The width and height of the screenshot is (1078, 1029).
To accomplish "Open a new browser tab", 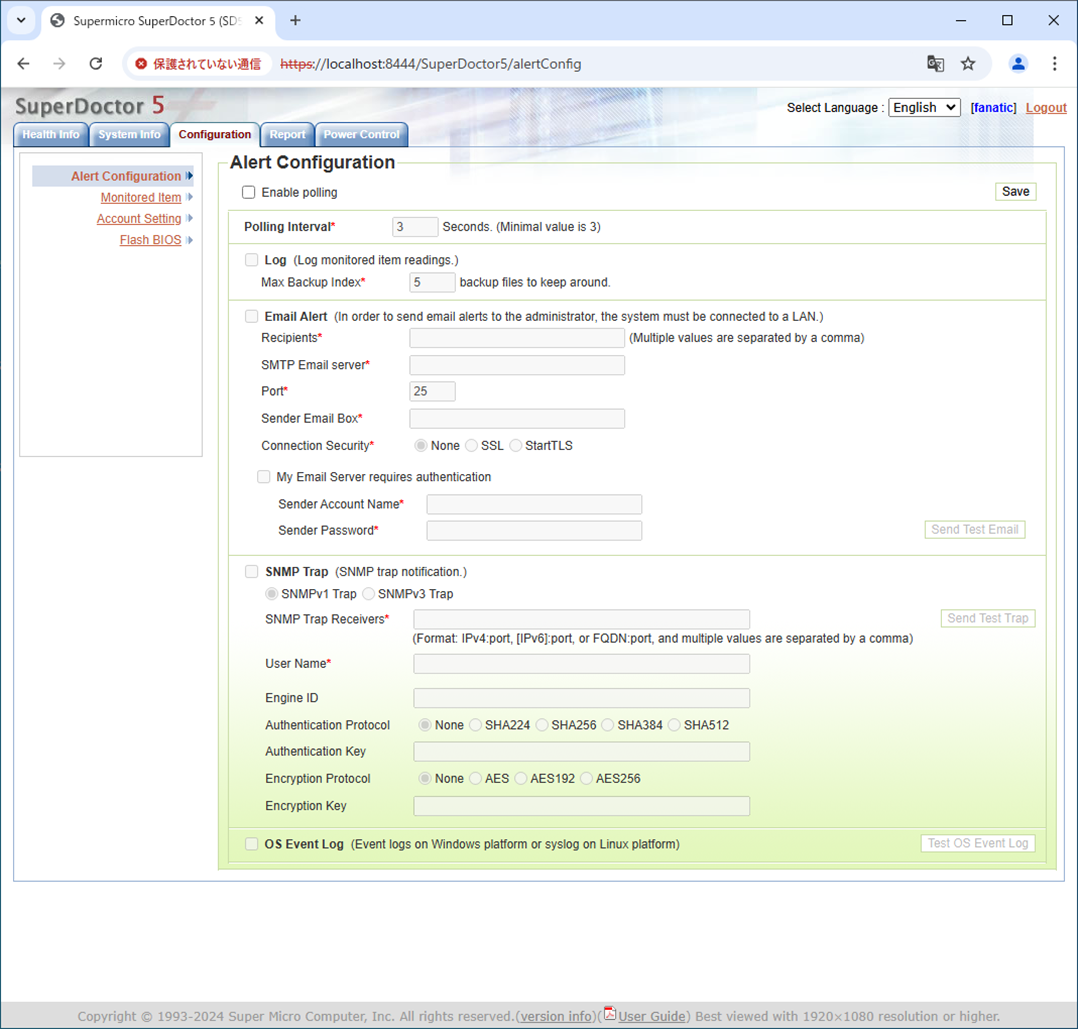I will (296, 20).
